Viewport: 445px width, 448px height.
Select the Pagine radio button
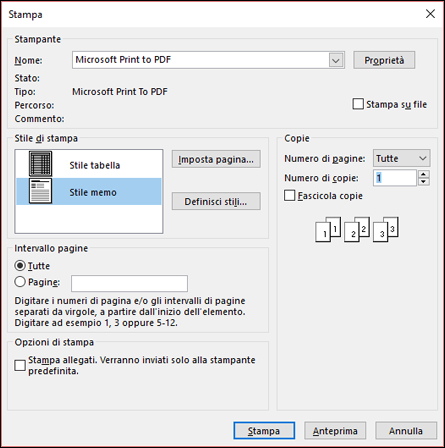click(x=20, y=282)
